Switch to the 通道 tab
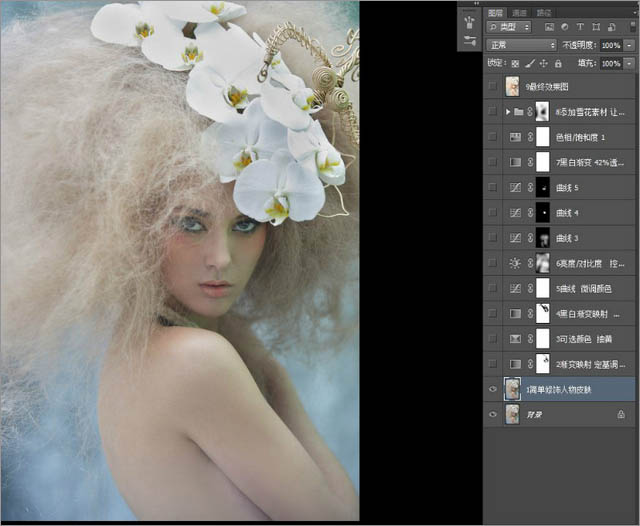This screenshot has width=640, height=526. click(519, 12)
